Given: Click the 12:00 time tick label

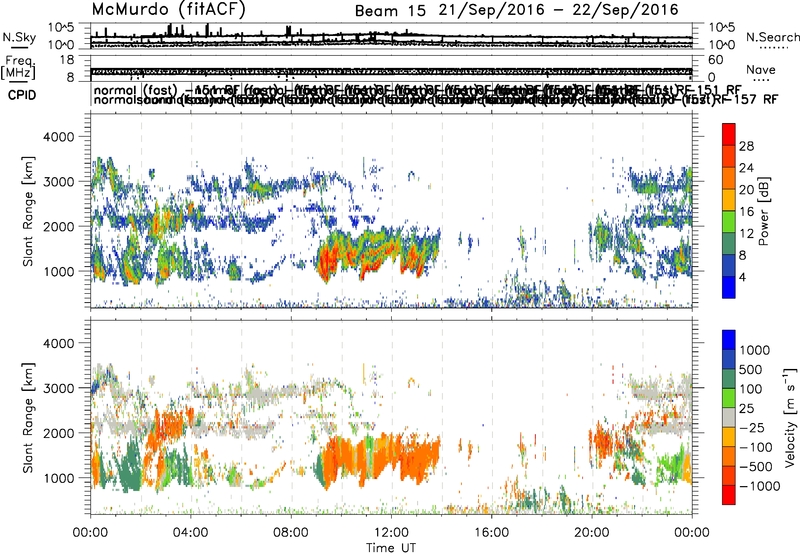Looking at the screenshot, I should click(x=391, y=533).
